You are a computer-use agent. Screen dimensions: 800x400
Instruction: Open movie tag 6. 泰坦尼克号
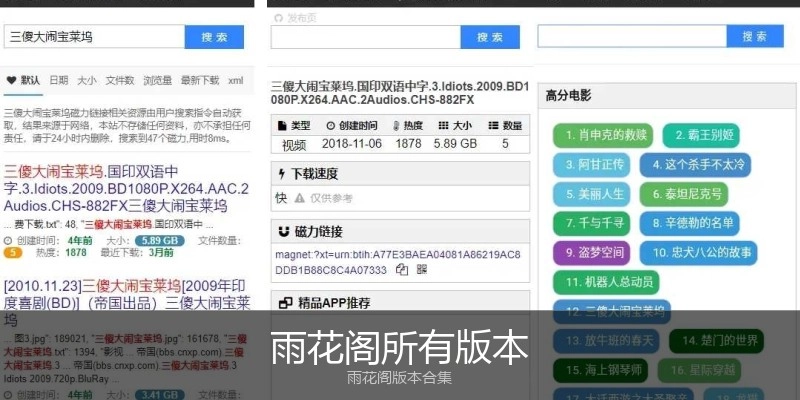coord(684,194)
